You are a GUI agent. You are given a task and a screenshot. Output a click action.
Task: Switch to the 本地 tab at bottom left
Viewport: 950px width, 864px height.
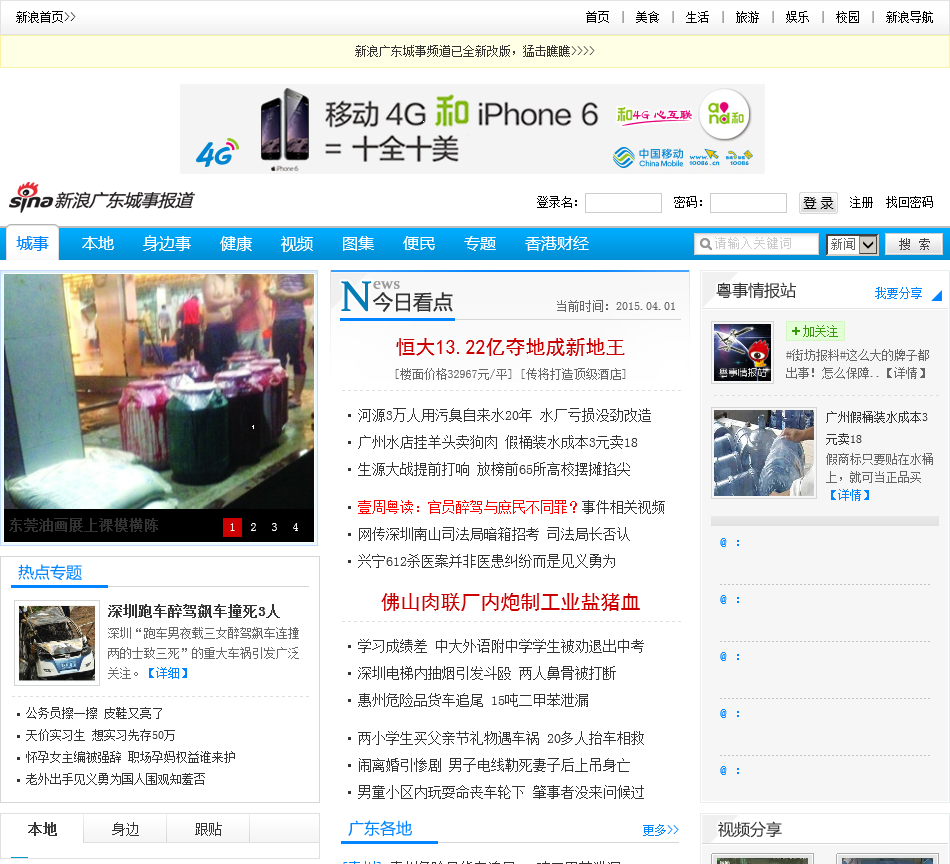point(42,829)
